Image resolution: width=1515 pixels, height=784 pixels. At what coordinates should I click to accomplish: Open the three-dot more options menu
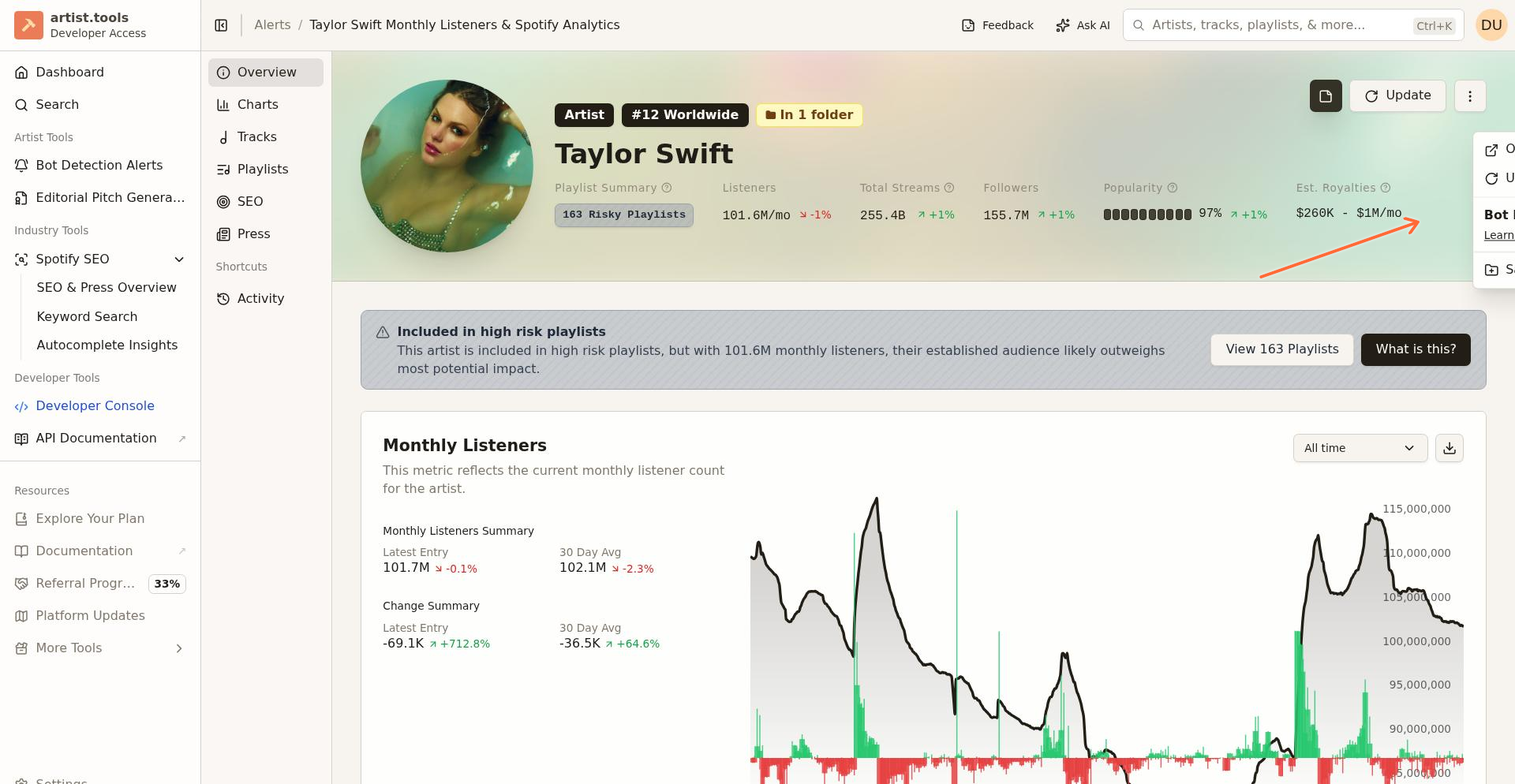(x=1470, y=96)
